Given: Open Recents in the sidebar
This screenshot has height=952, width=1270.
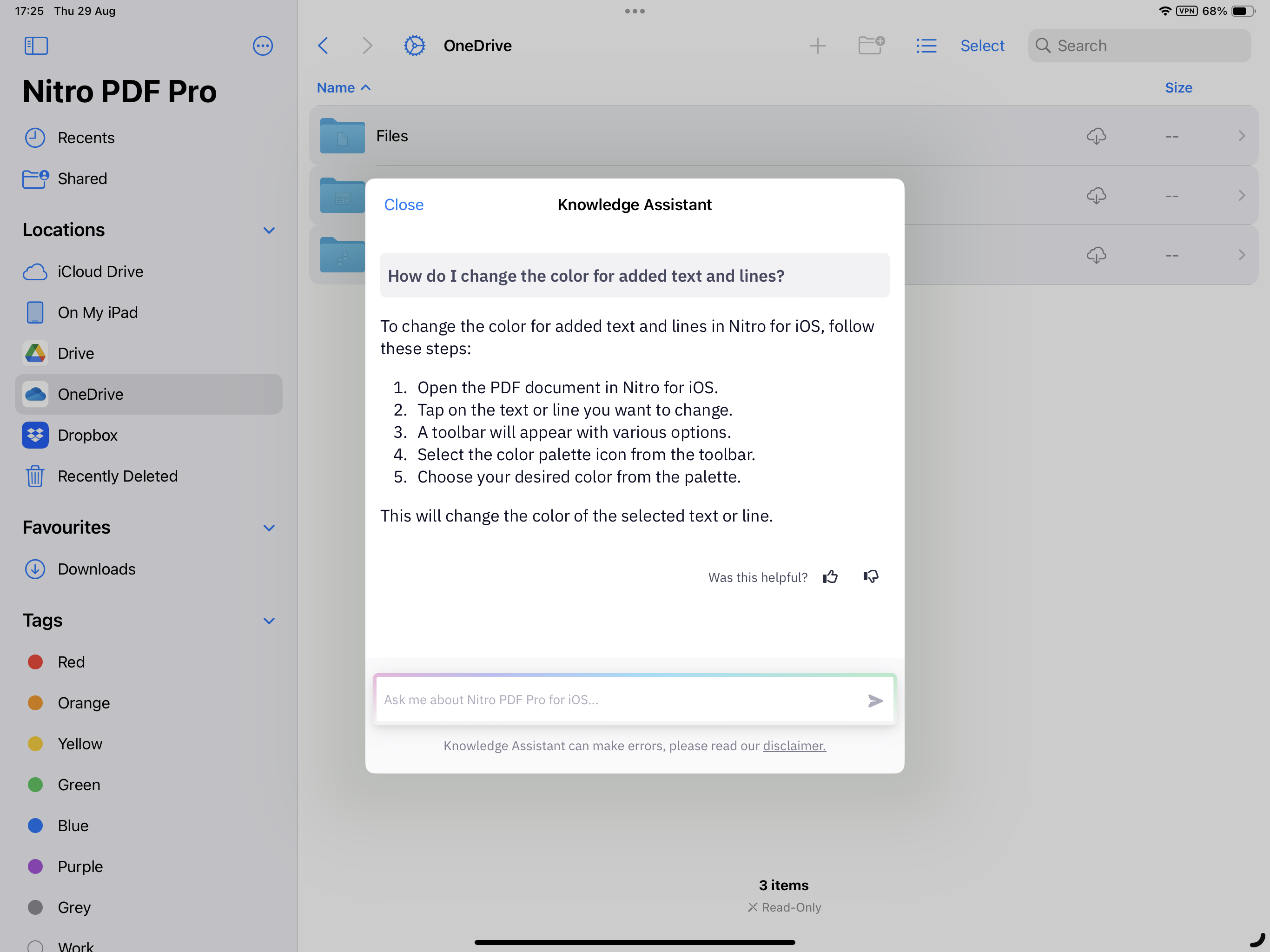Looking at the screenshot, I should (x=86, y=138).
